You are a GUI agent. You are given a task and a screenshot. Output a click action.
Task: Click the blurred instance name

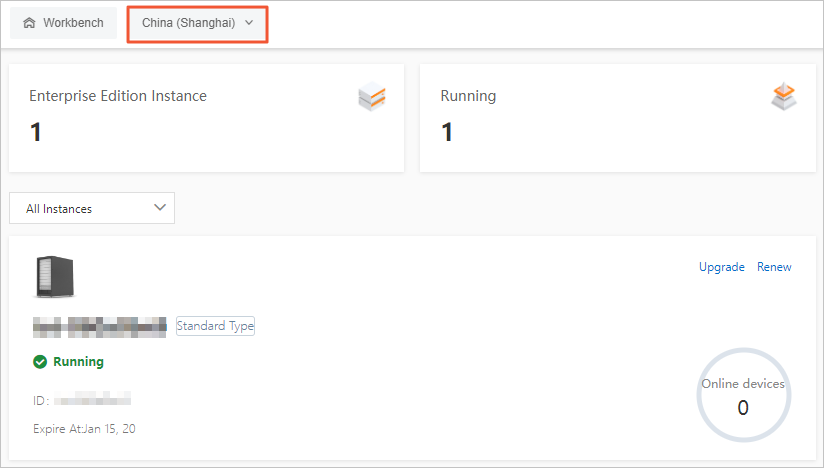[99, 326]
